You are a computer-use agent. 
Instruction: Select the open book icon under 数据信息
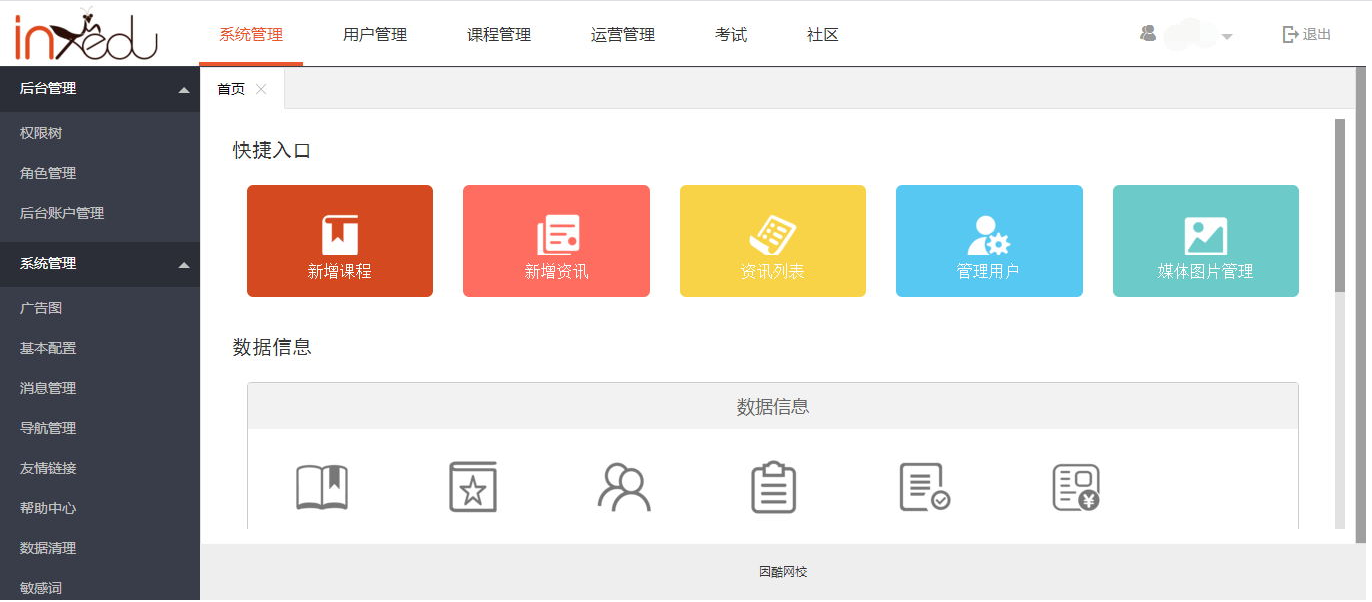click(x=322, y=487)
